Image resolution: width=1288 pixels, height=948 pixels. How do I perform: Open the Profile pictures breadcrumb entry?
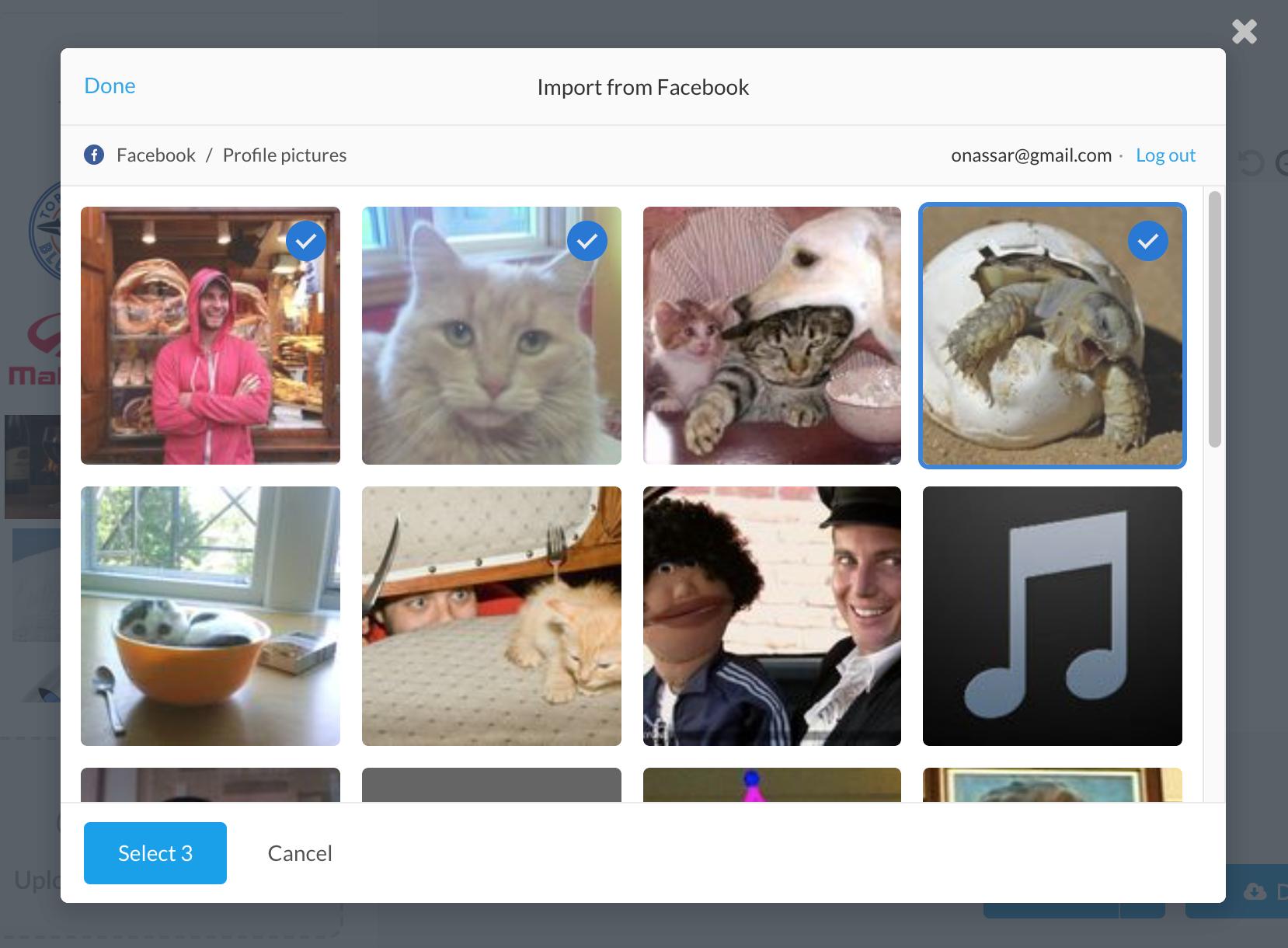tap(284, 155)
